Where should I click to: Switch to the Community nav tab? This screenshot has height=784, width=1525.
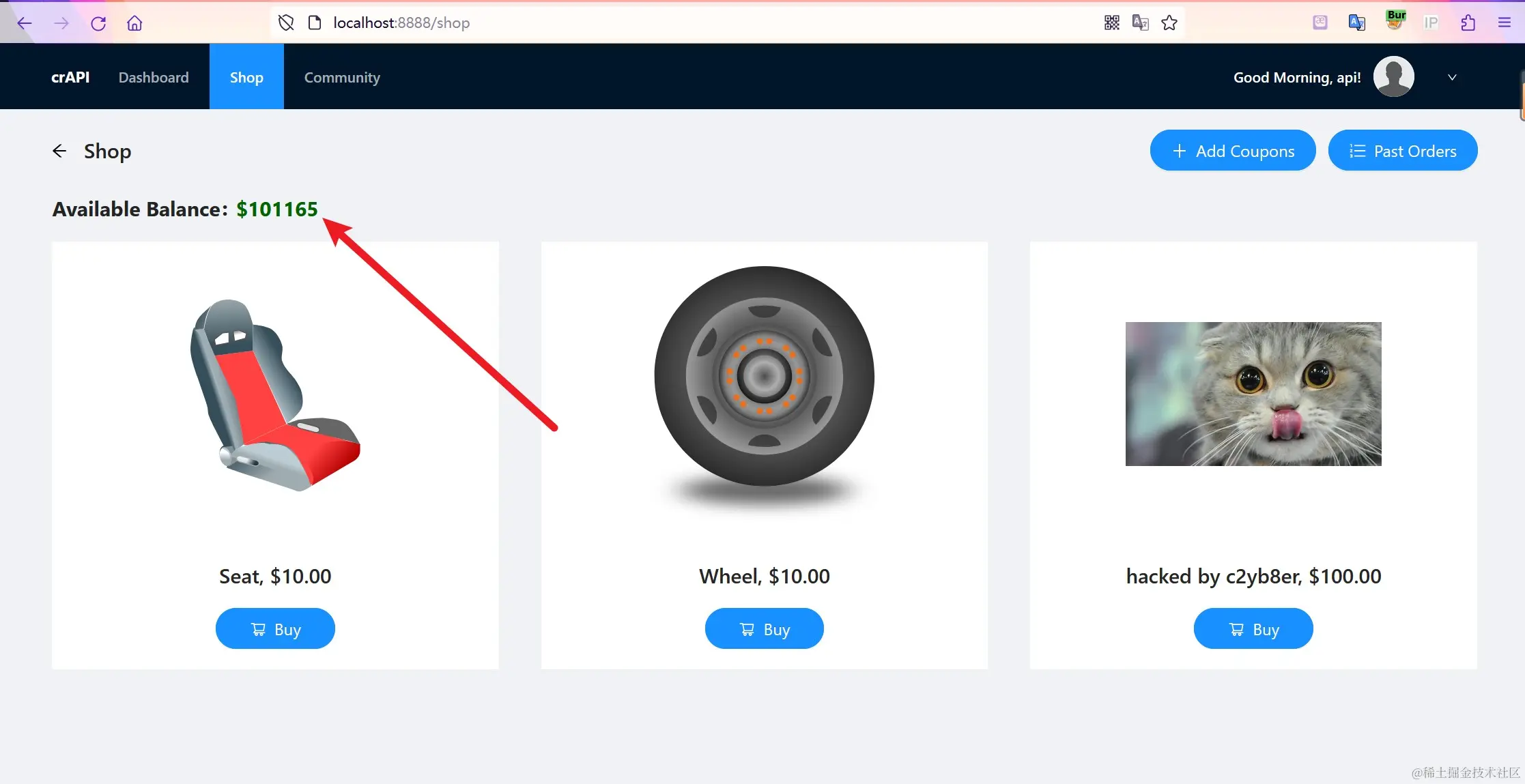[x=341, y=77]
